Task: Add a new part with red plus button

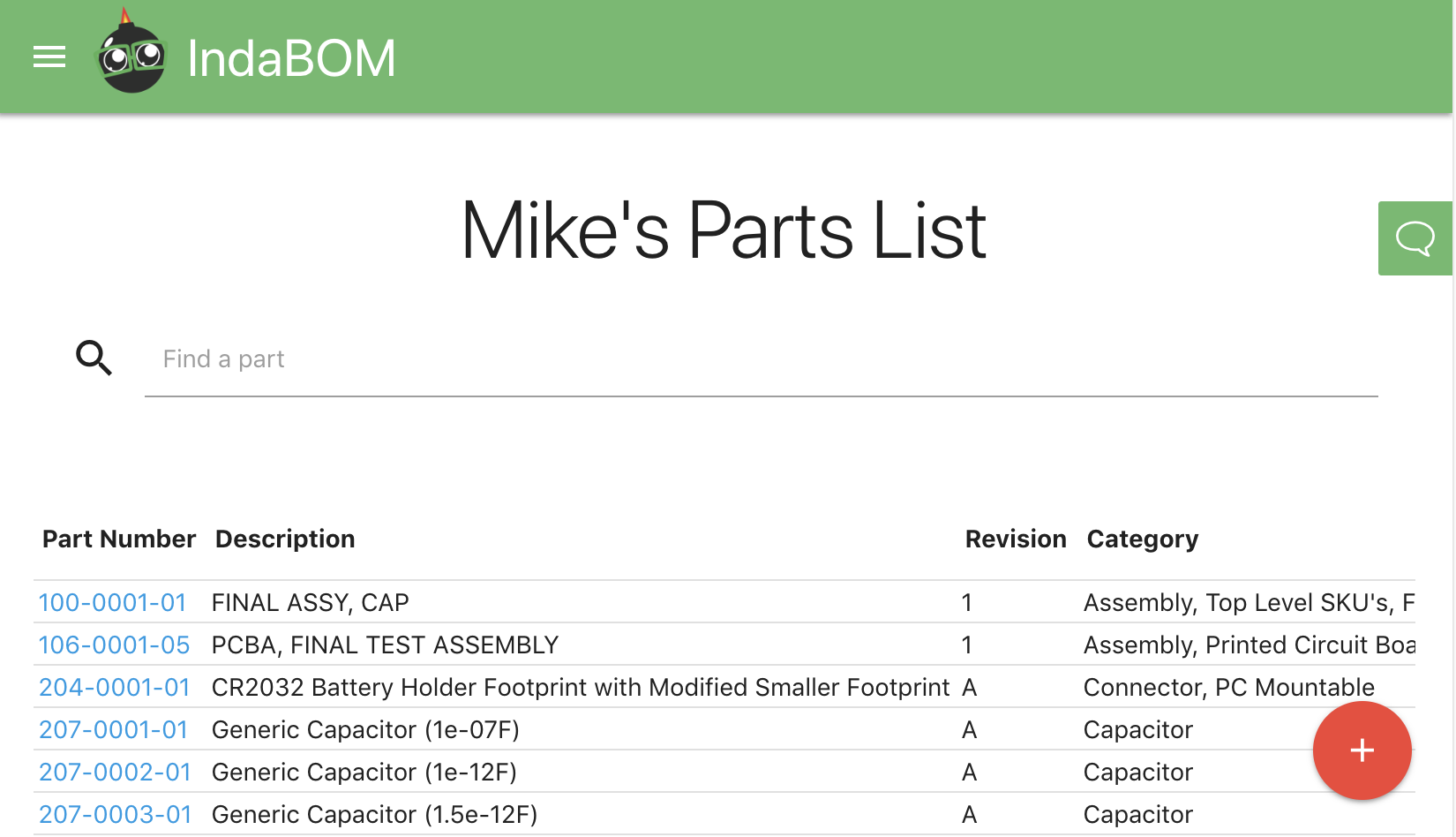Action: tap(1362, 750)
